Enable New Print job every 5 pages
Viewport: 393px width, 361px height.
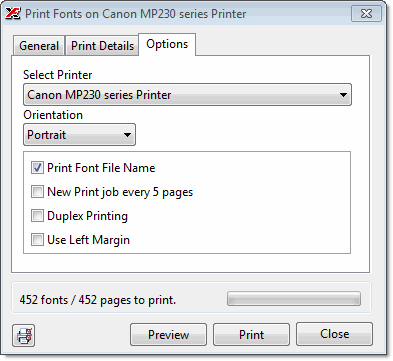click(x=37, y=192)
